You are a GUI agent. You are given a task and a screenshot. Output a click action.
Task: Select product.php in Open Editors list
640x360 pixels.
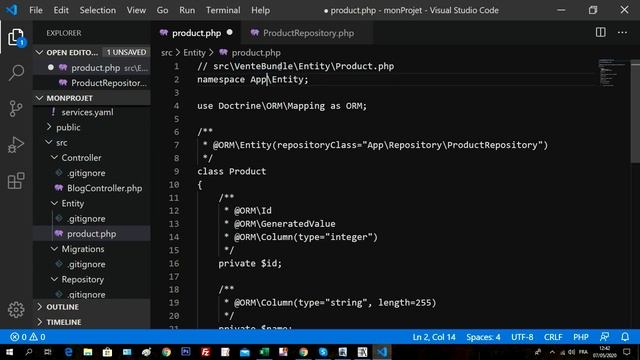click(x=92, y=68)
